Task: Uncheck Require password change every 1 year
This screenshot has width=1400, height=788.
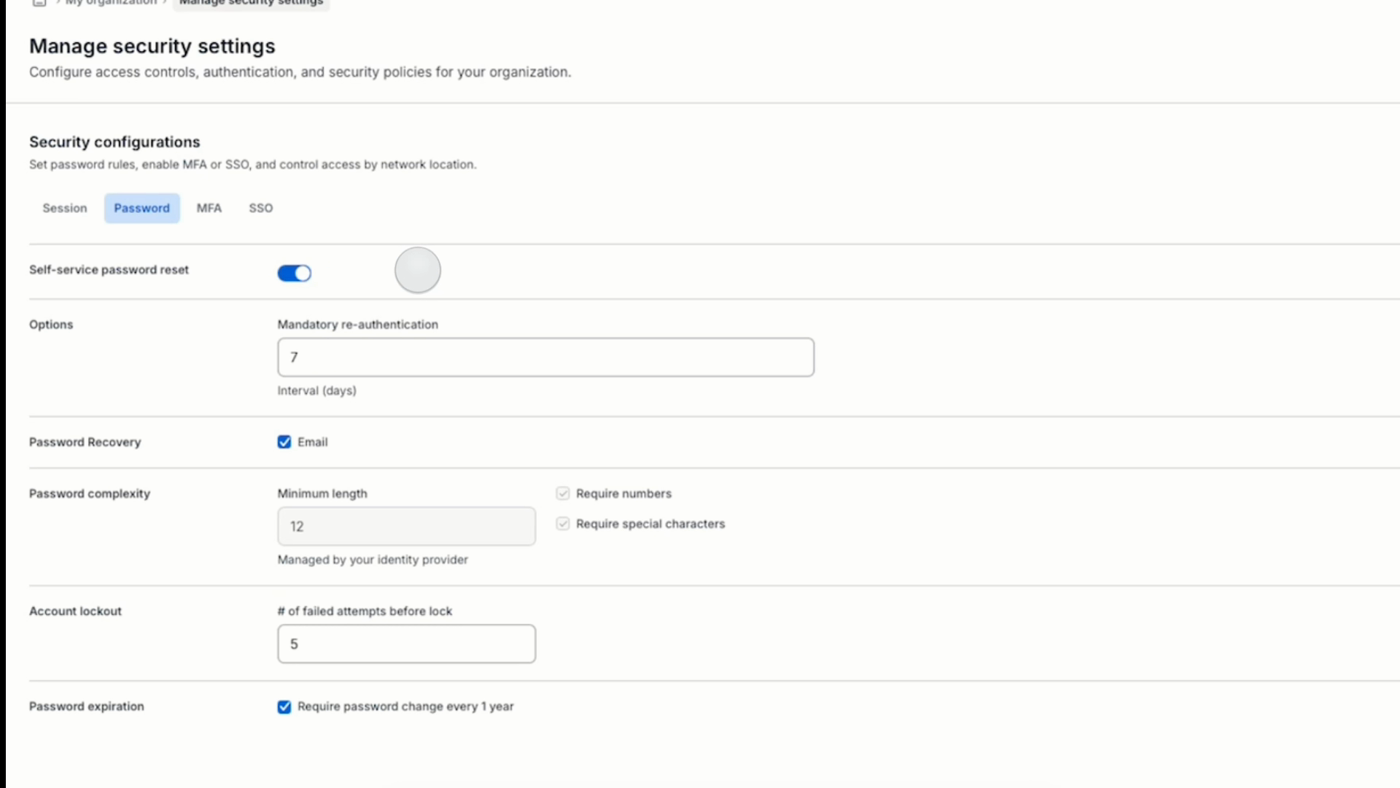Action: (x=284, y=707)
